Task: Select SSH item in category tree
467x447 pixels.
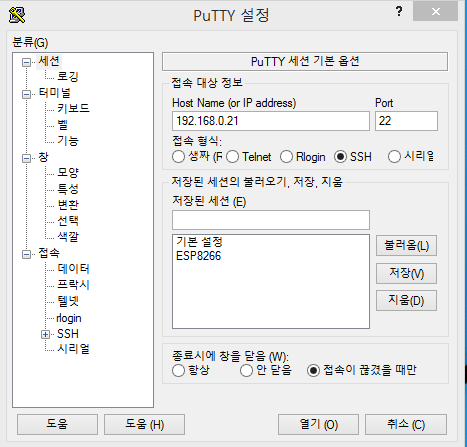Action: 68,334
